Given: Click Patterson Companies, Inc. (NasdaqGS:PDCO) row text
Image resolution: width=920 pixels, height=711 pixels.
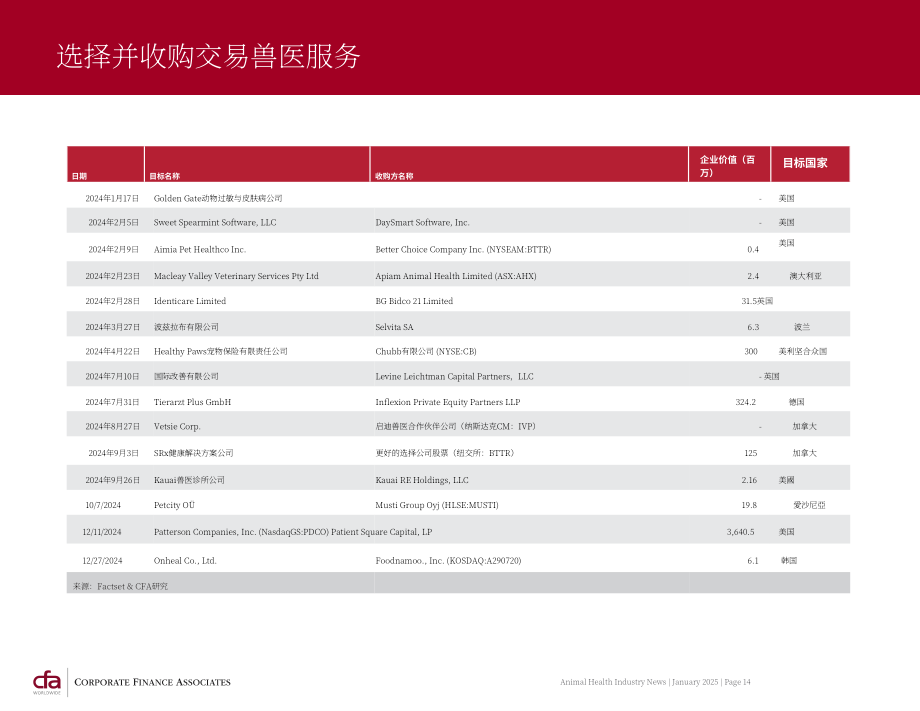Looking at the screenshot, I should click(x=293, y=532).
